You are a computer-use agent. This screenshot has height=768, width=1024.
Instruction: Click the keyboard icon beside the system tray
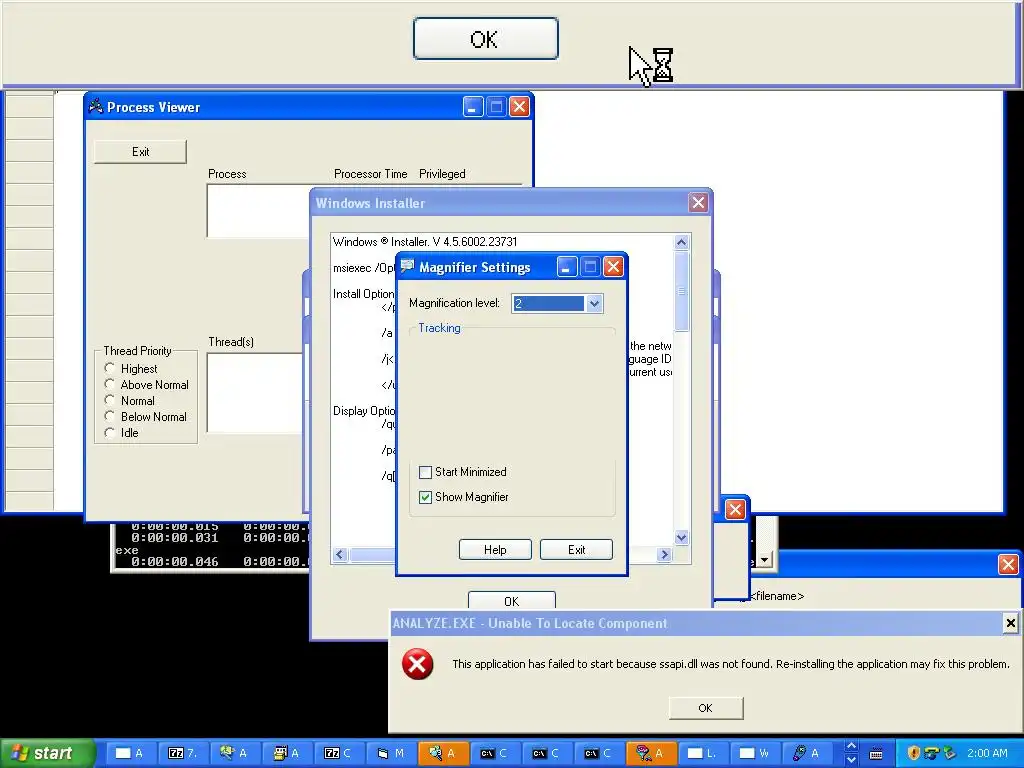click(x=876, y=753)
